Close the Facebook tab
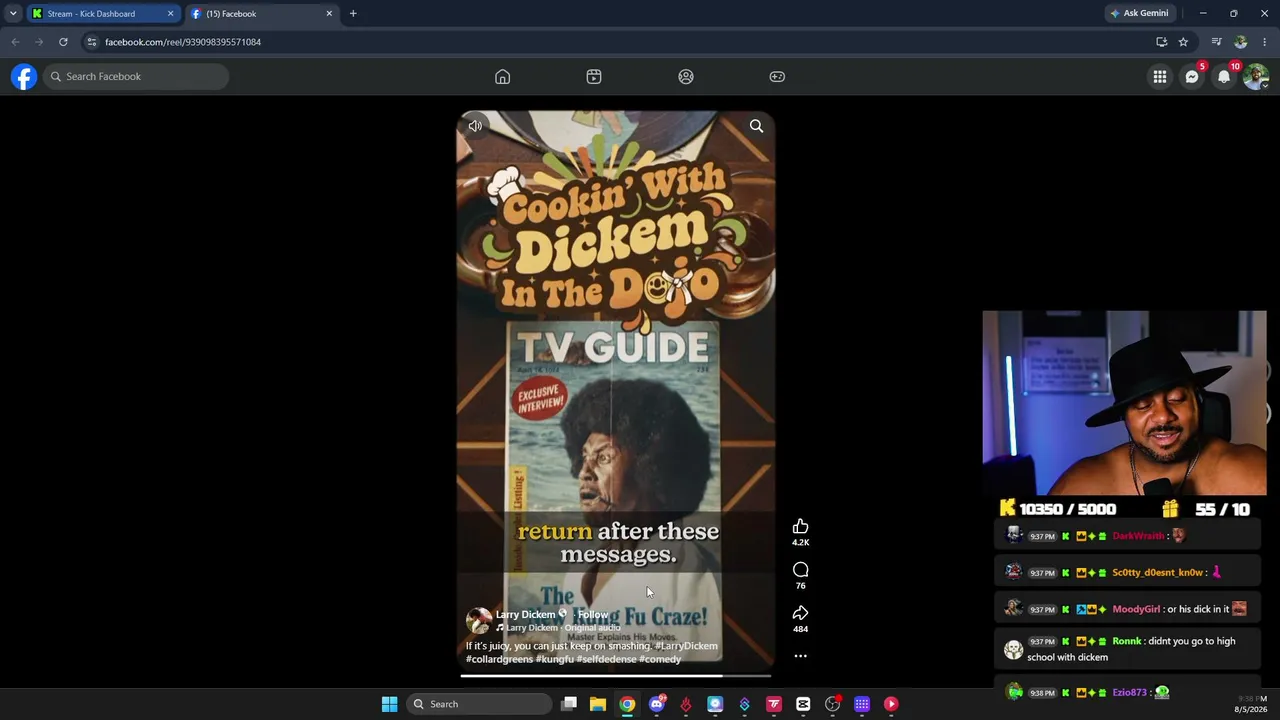 point(329,14)
